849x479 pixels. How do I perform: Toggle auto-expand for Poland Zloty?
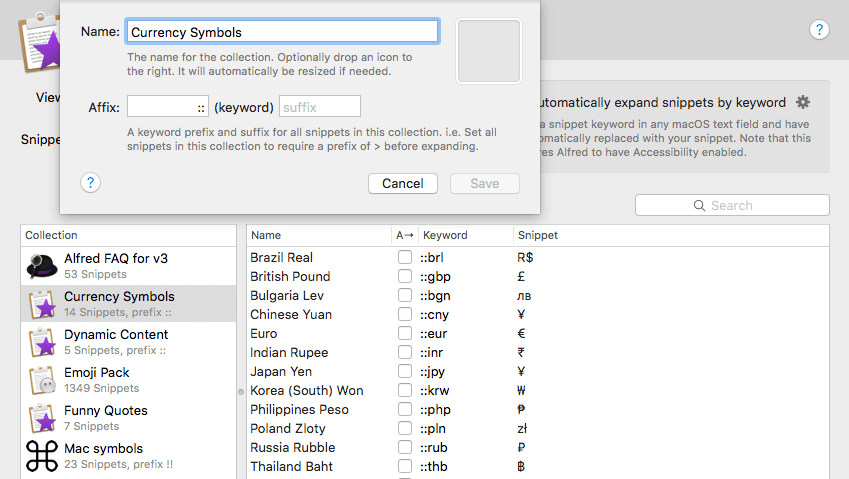pyautogui.click(x=404, y=428)
